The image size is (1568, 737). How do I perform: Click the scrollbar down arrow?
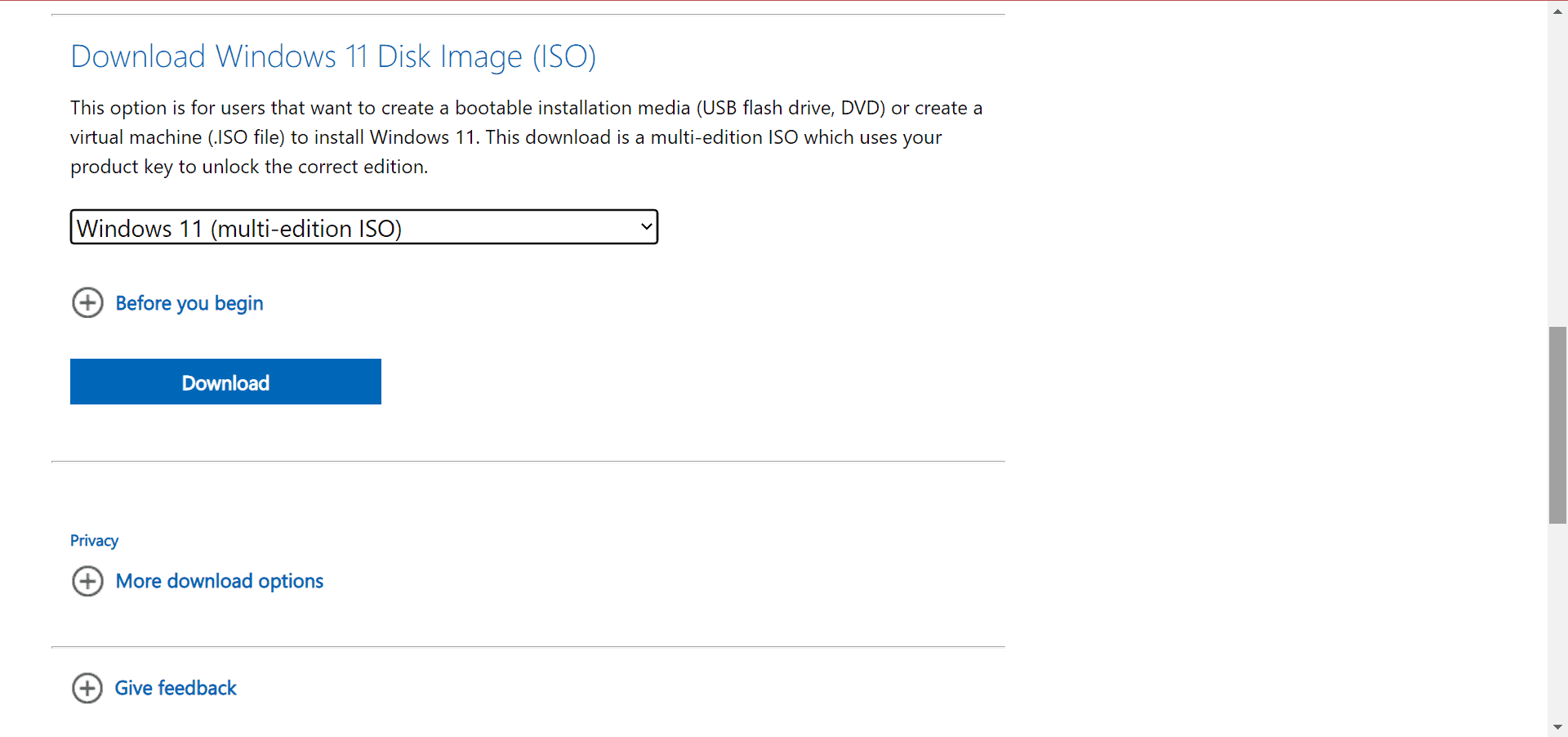[x=1558, y=726]
